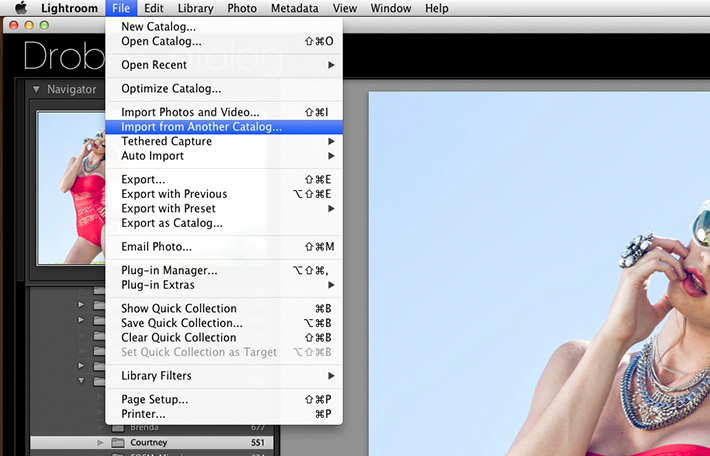This screenshot has width=710, height=456.
Task: Open the Lightroom application menu
Action: pos(69,8)
